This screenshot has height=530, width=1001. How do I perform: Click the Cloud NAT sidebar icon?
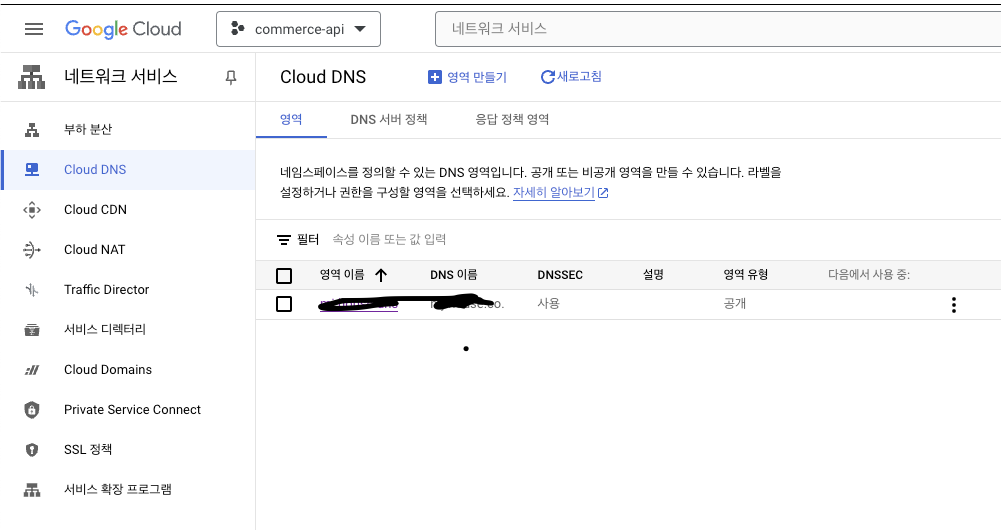[x=32, y=250]
